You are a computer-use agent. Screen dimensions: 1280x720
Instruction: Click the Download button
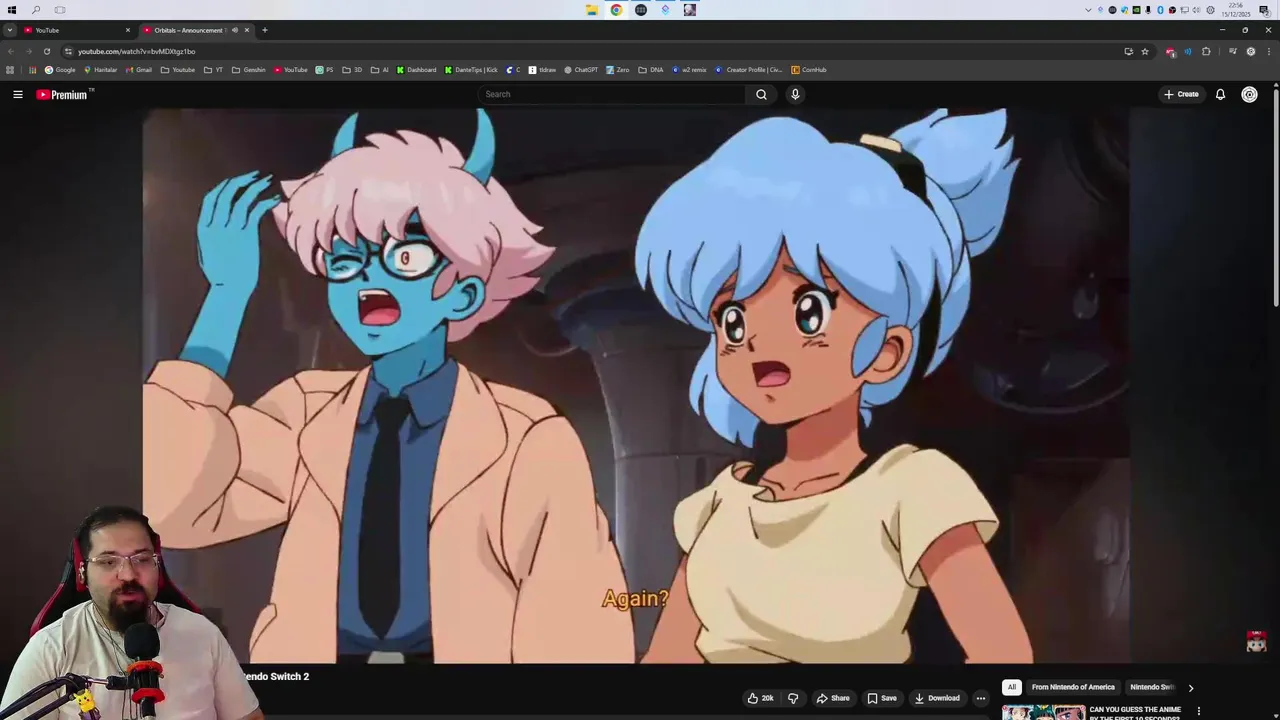click(x=937, y=698)
